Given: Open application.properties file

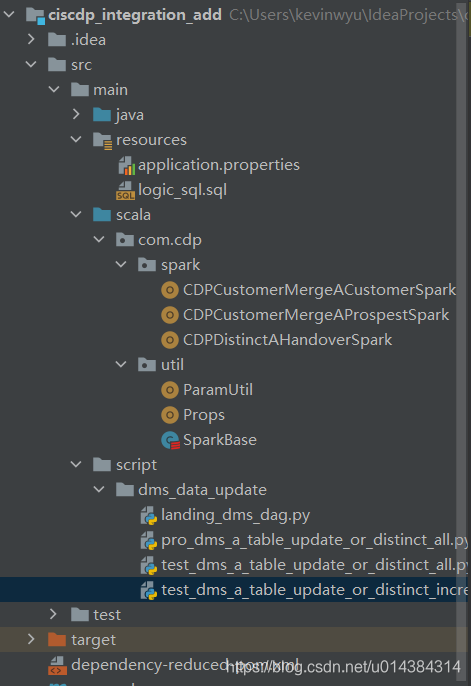Looking at the screenshot, I should 219,165.
